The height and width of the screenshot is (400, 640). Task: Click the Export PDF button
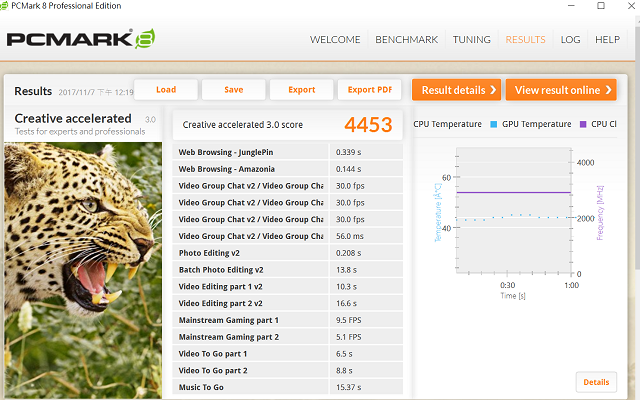click(x=369, y=89)
